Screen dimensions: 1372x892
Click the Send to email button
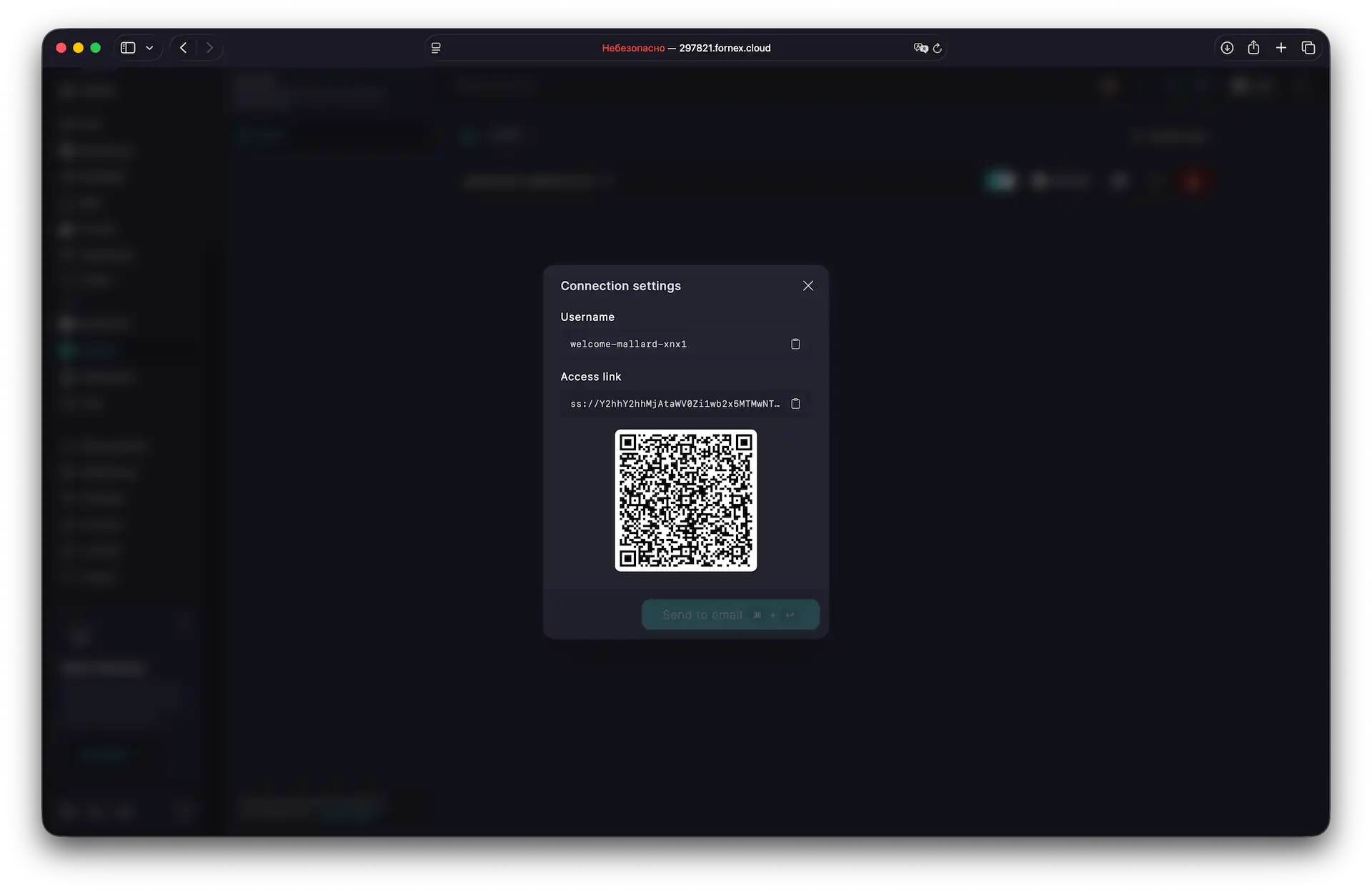(x=730, y=614)
